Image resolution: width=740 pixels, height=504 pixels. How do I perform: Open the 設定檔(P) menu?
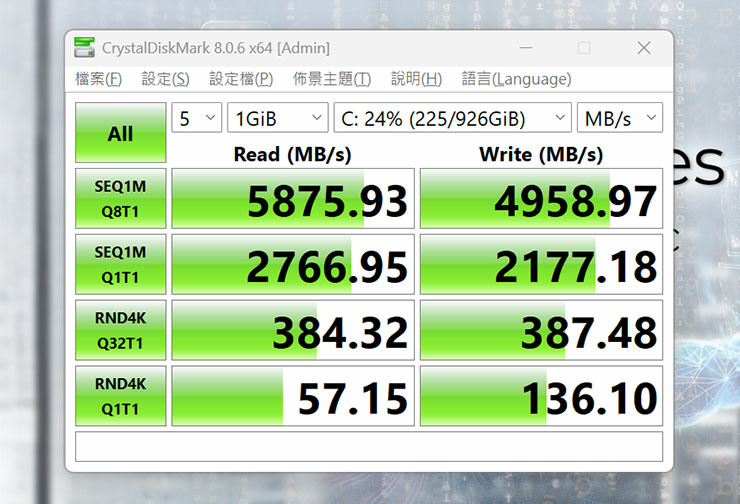[x=241, y=79]
